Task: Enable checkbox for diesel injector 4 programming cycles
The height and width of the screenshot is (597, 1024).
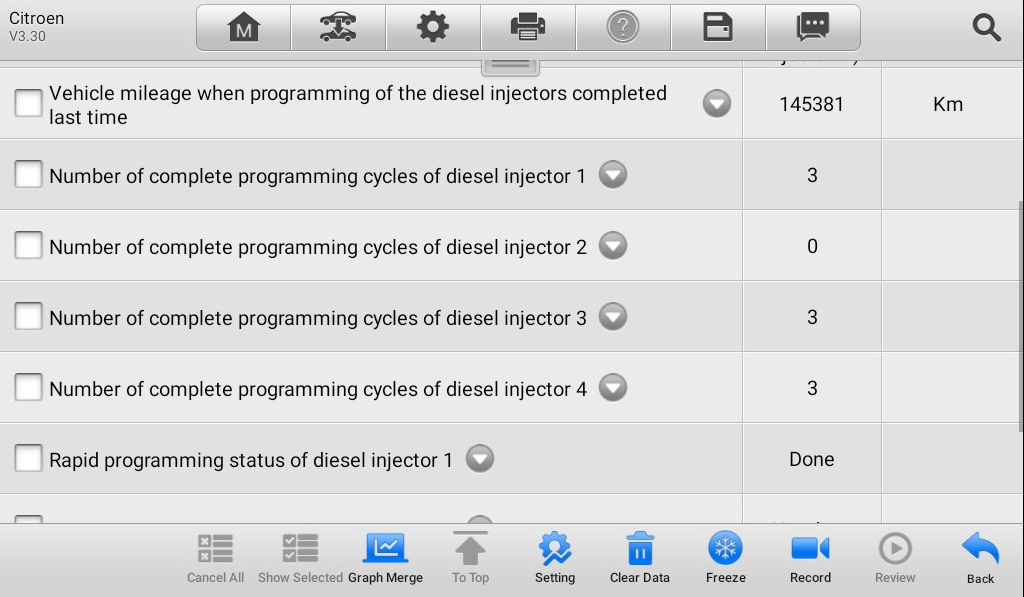Action: click(29, 388)
